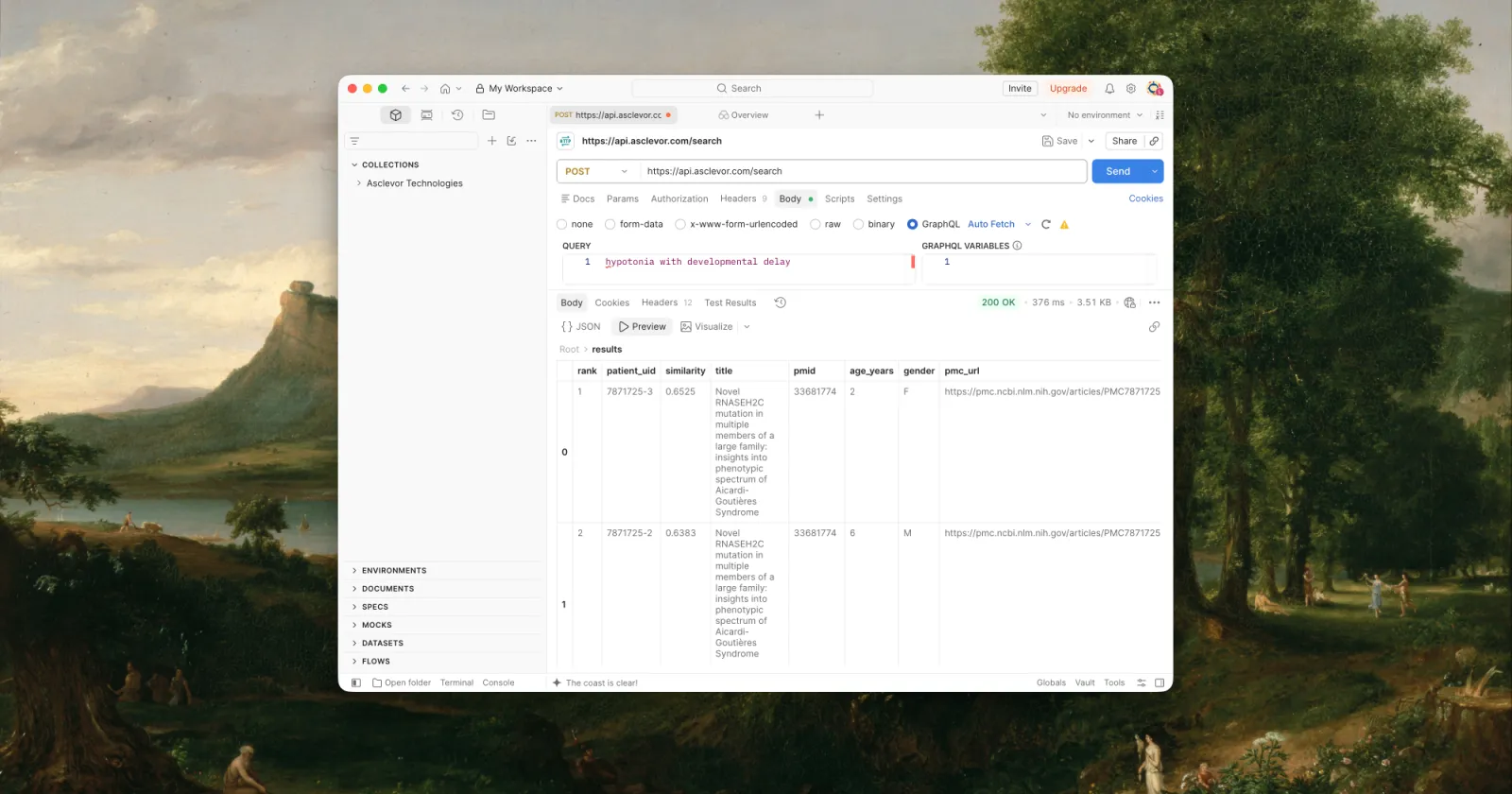Open the Home icon
Screen dimensions: 1512x794
(445, 89)
